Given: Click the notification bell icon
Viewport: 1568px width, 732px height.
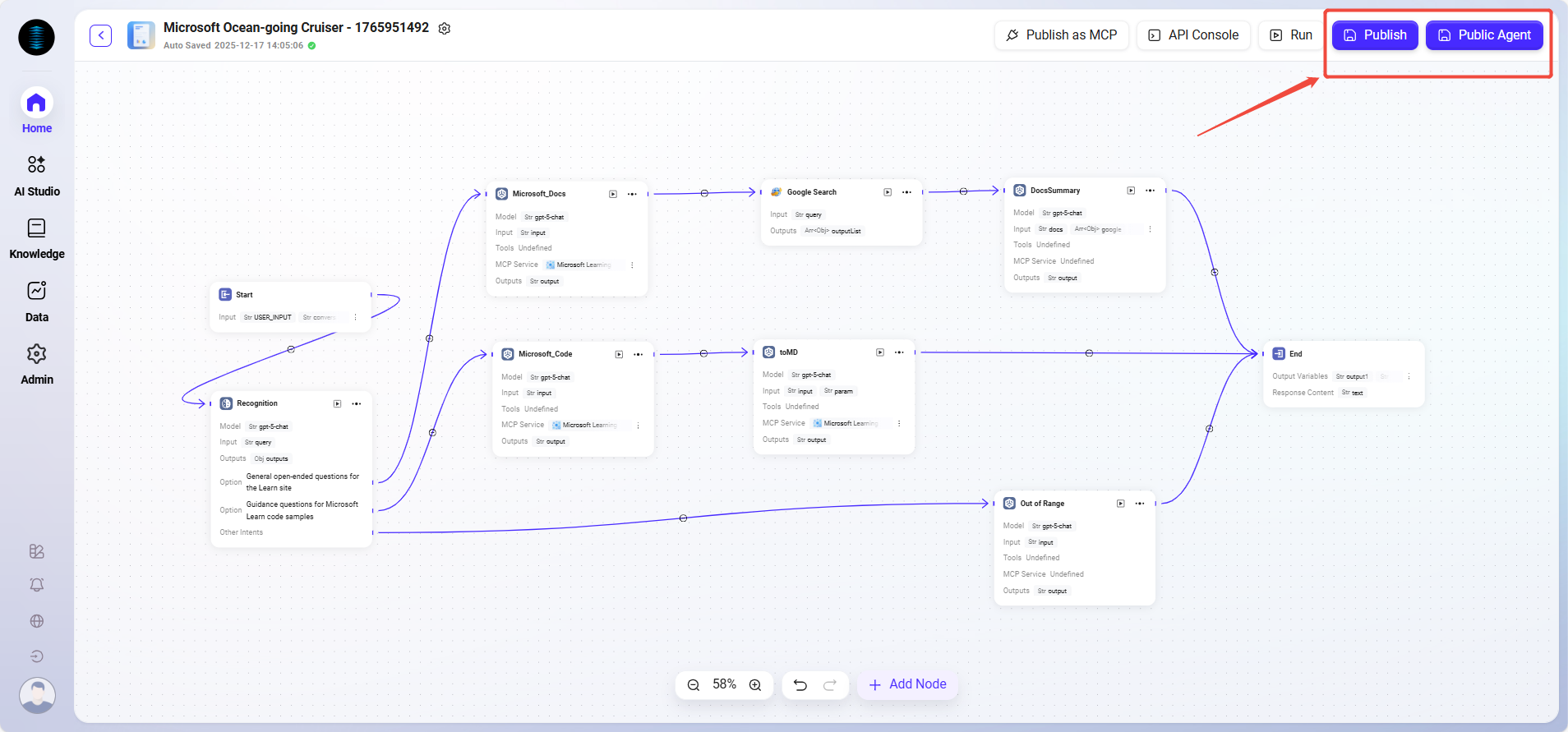Looking at the screenshot, I should pyautogui.click(x=37, y=585).
